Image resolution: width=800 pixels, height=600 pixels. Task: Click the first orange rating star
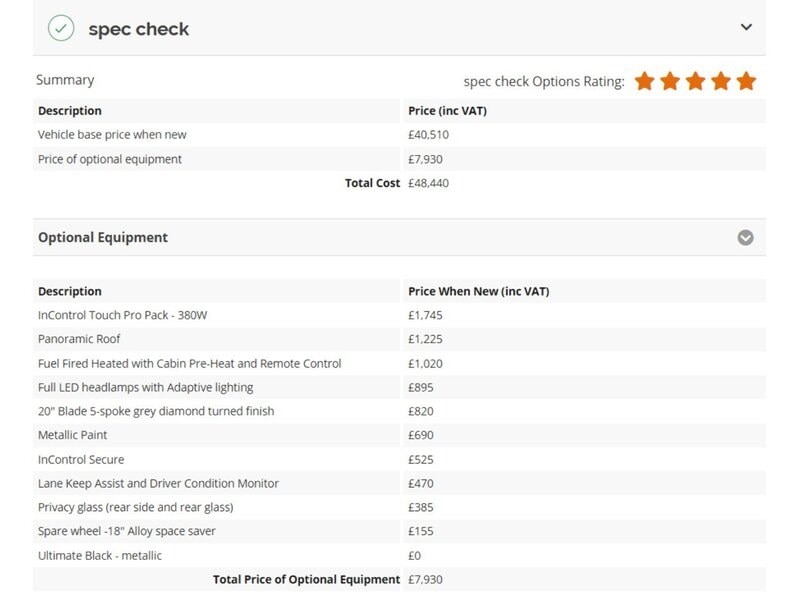tap(644, 81)
